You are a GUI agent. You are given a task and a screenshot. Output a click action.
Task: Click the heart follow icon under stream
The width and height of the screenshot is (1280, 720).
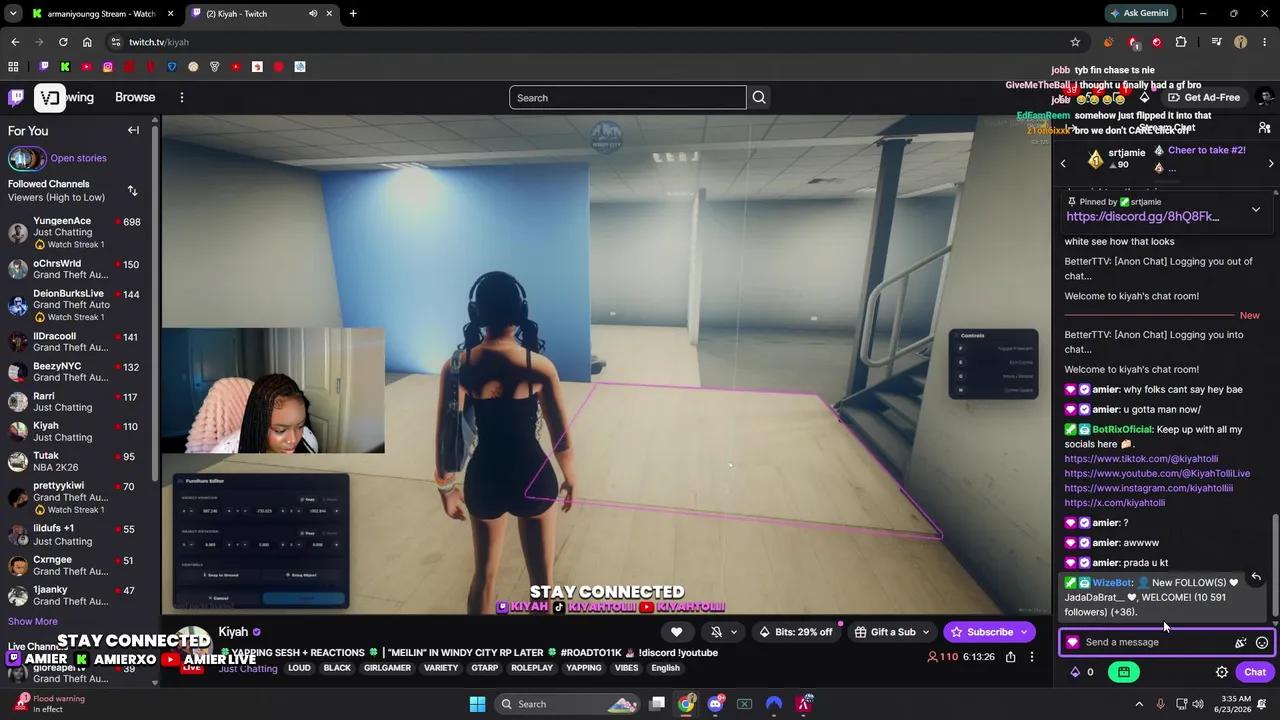(676, 632)
